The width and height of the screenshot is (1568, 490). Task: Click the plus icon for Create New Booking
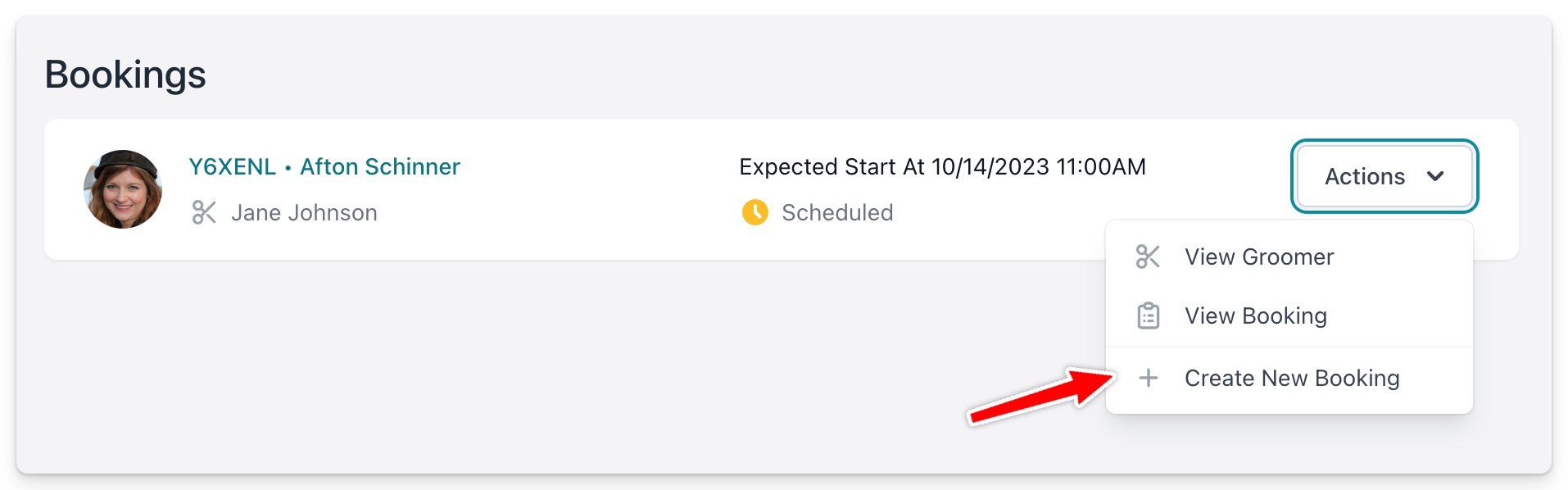[1149, 378]
